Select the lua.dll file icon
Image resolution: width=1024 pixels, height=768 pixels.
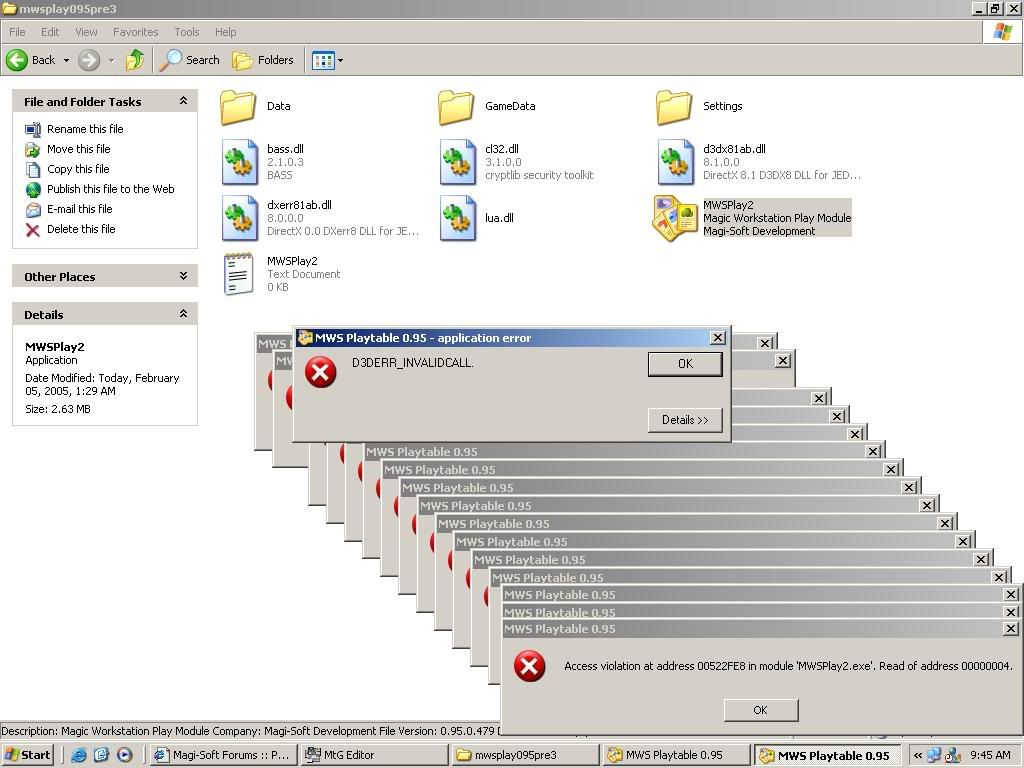point(456,218)
